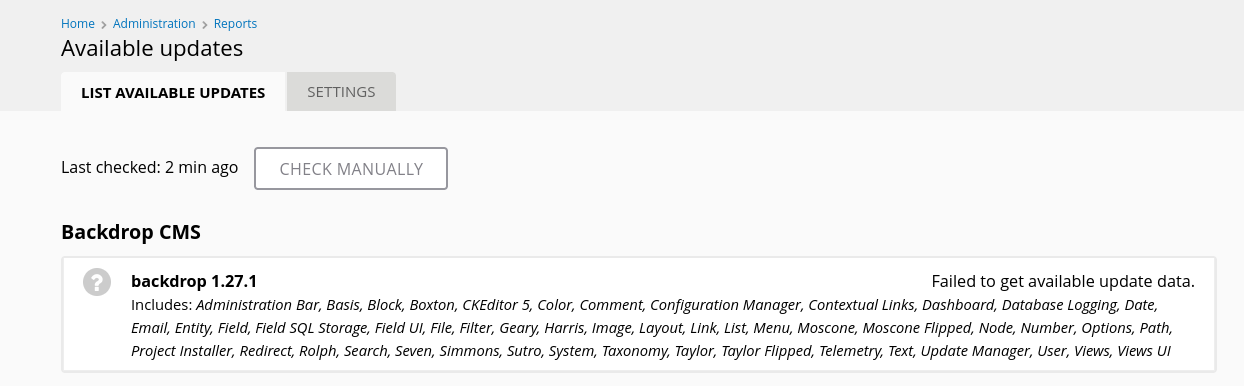The image size is (1244, 386).
Task: Go to the Home breadcrumb link
Action: point(78,23)
